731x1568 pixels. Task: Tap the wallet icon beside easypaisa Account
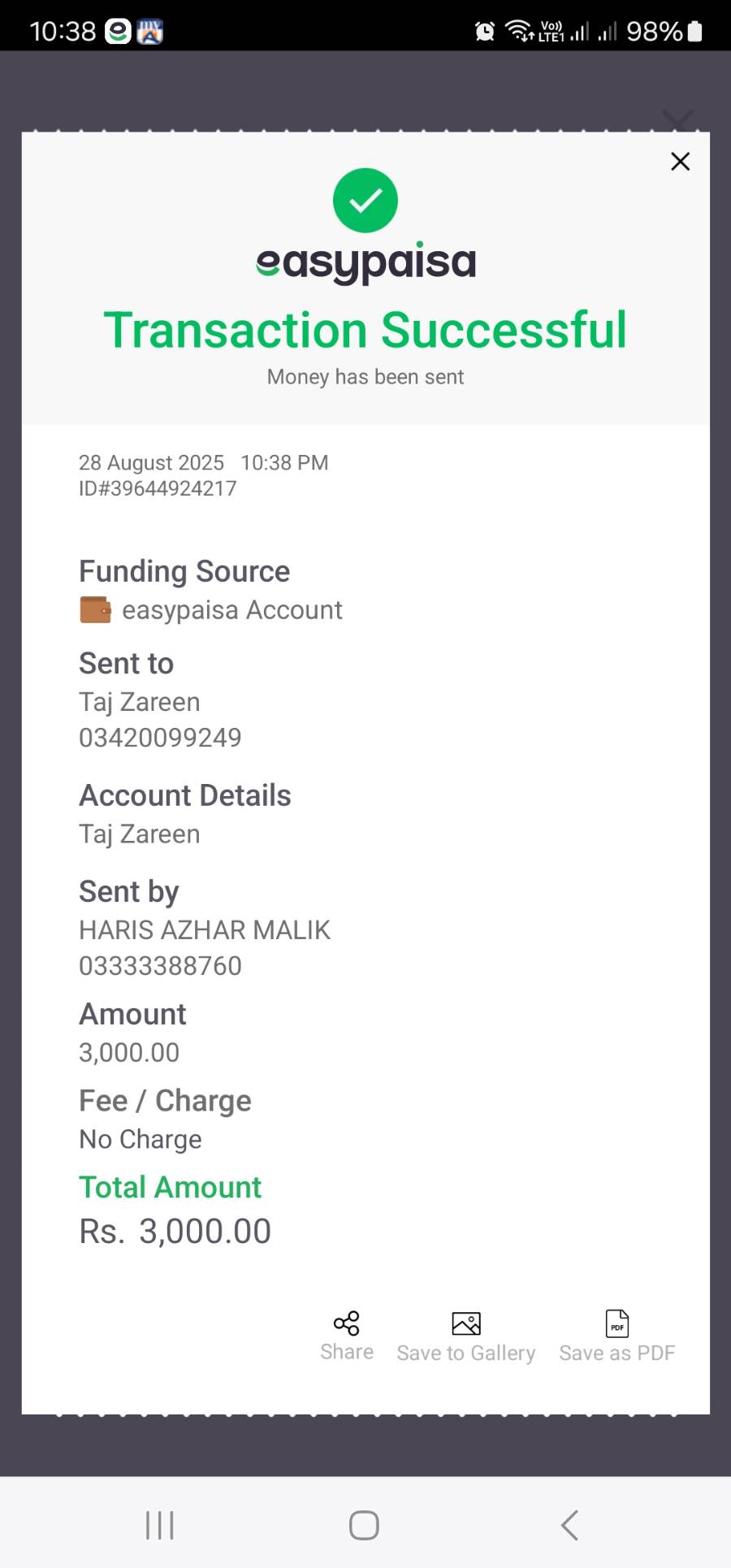click(95, 610)
